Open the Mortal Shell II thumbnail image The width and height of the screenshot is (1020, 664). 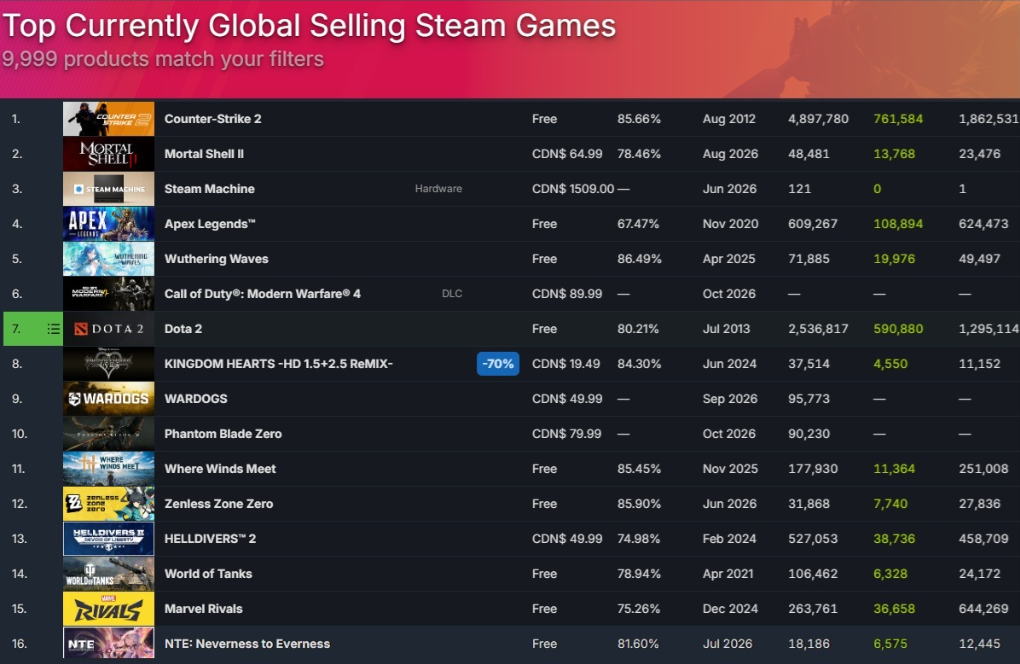109,154
